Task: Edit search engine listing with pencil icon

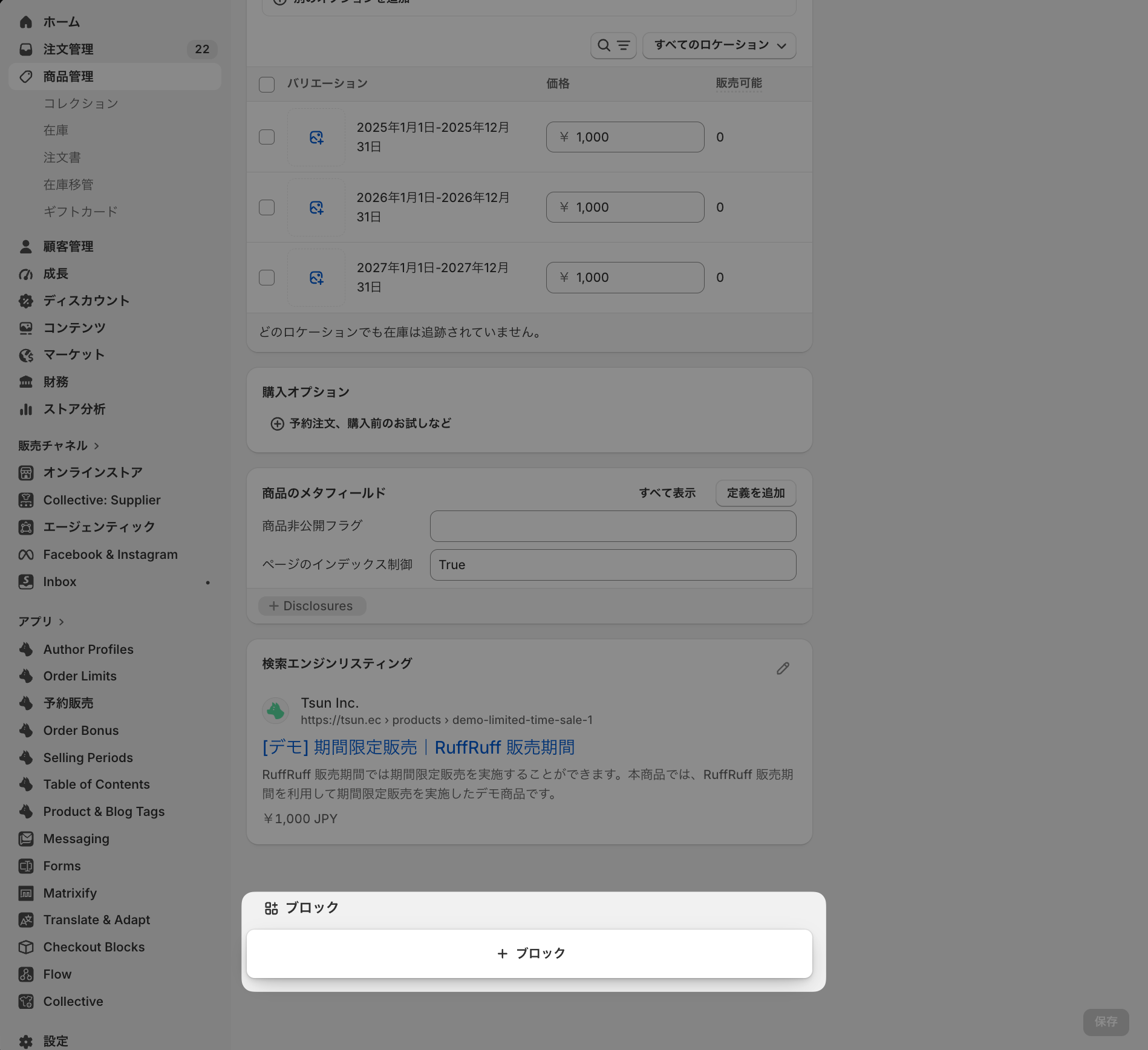Action: 783,668
